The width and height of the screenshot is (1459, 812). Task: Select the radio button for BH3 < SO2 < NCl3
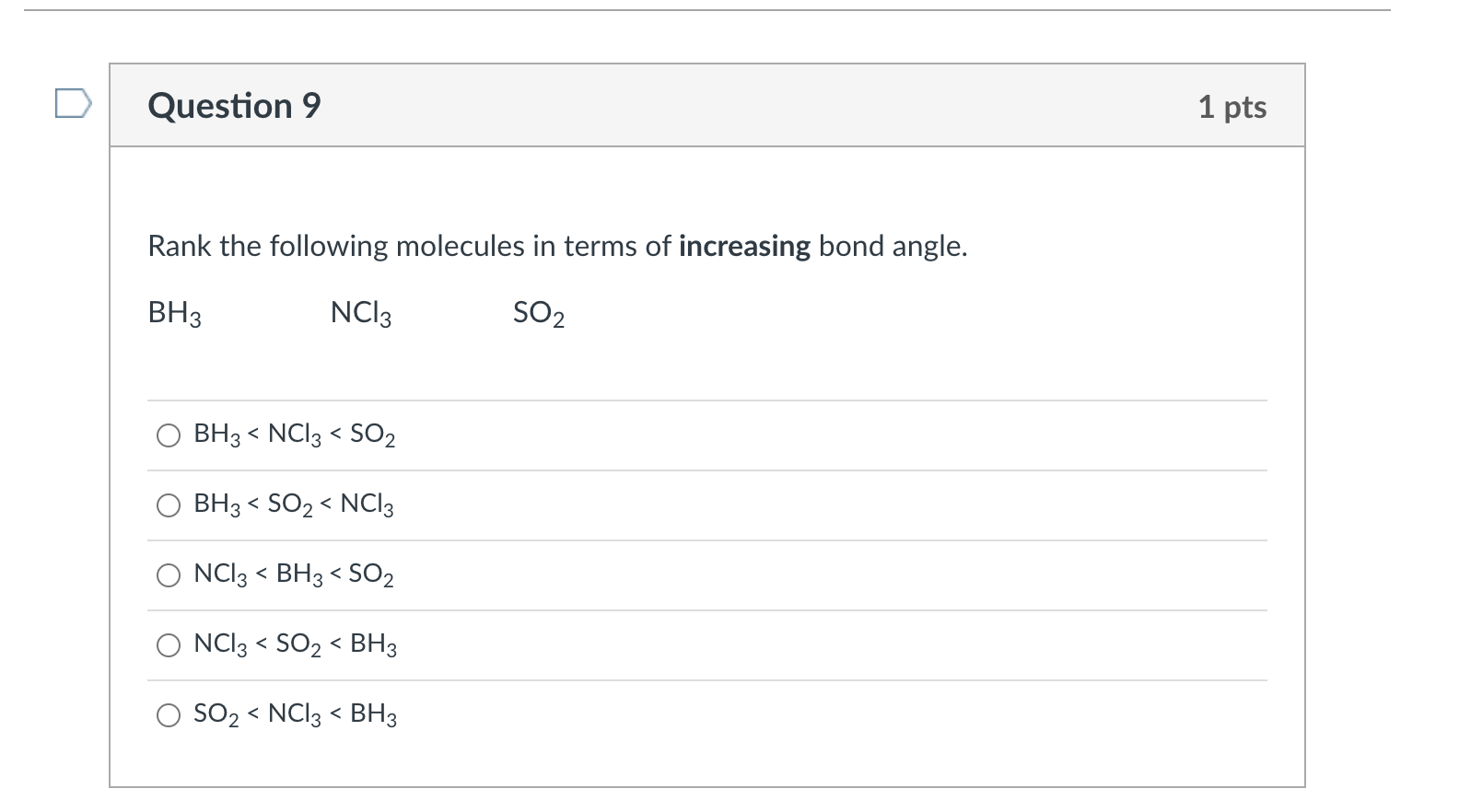[169, 505]
